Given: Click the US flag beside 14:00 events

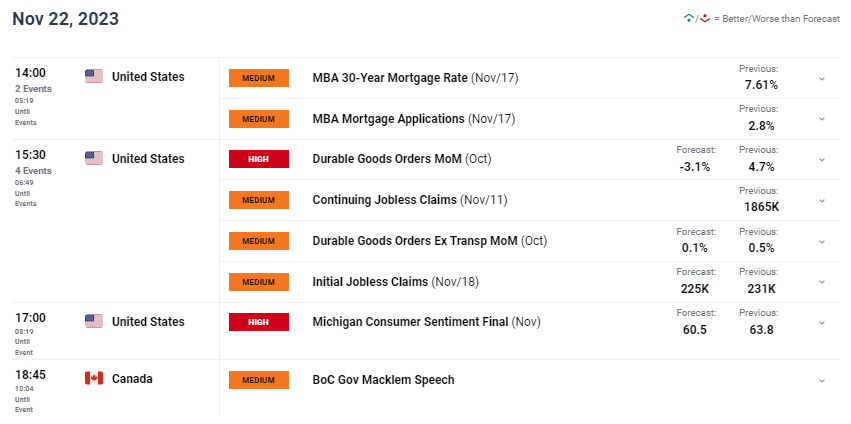Looking at the screenshot, I should tap(94, 77).
